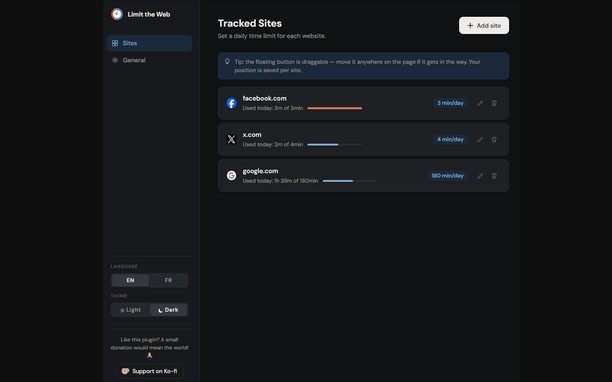Click the Sites grid icon
The width and height of the screenshot is (612, 382).
(115, 43)
